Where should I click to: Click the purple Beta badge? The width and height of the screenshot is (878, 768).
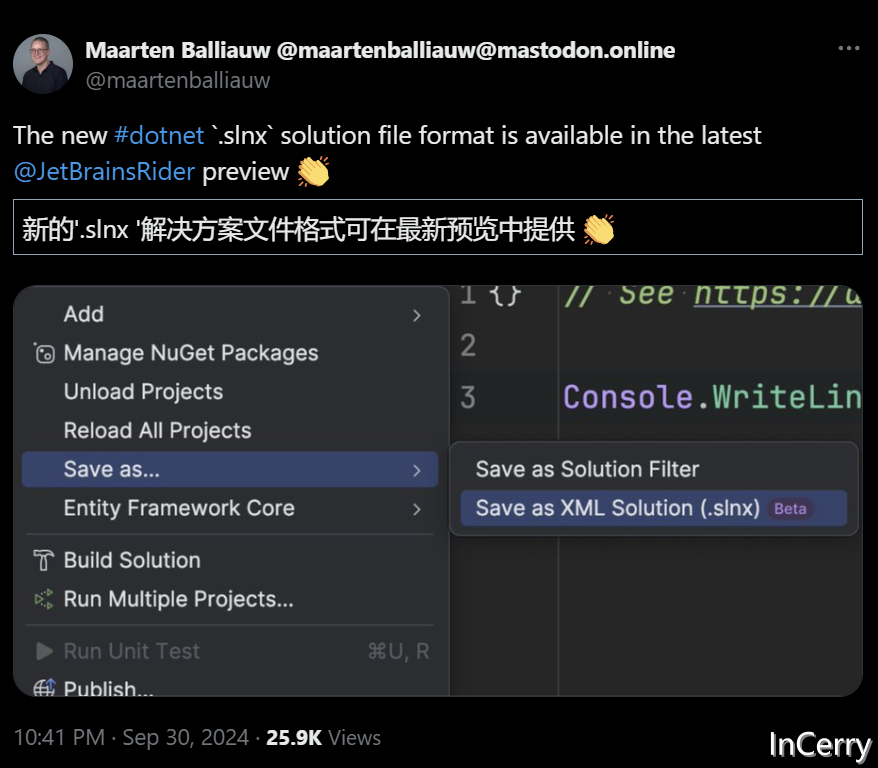click(790, 509)
